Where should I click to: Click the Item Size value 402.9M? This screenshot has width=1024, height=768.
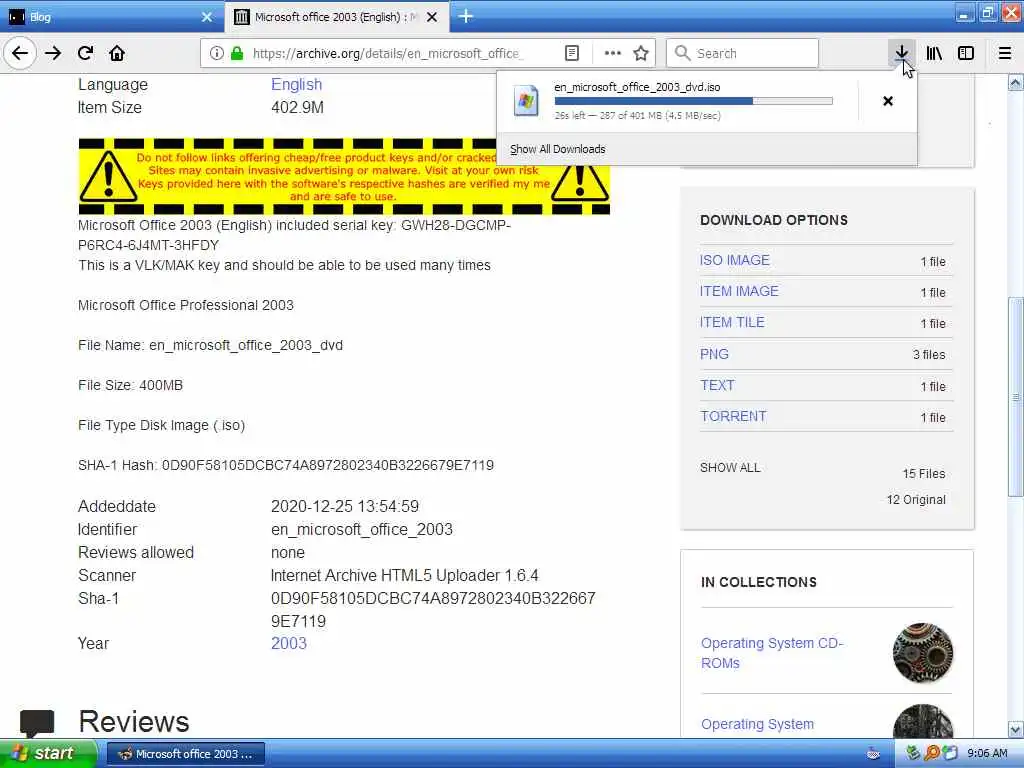[297, 107]
